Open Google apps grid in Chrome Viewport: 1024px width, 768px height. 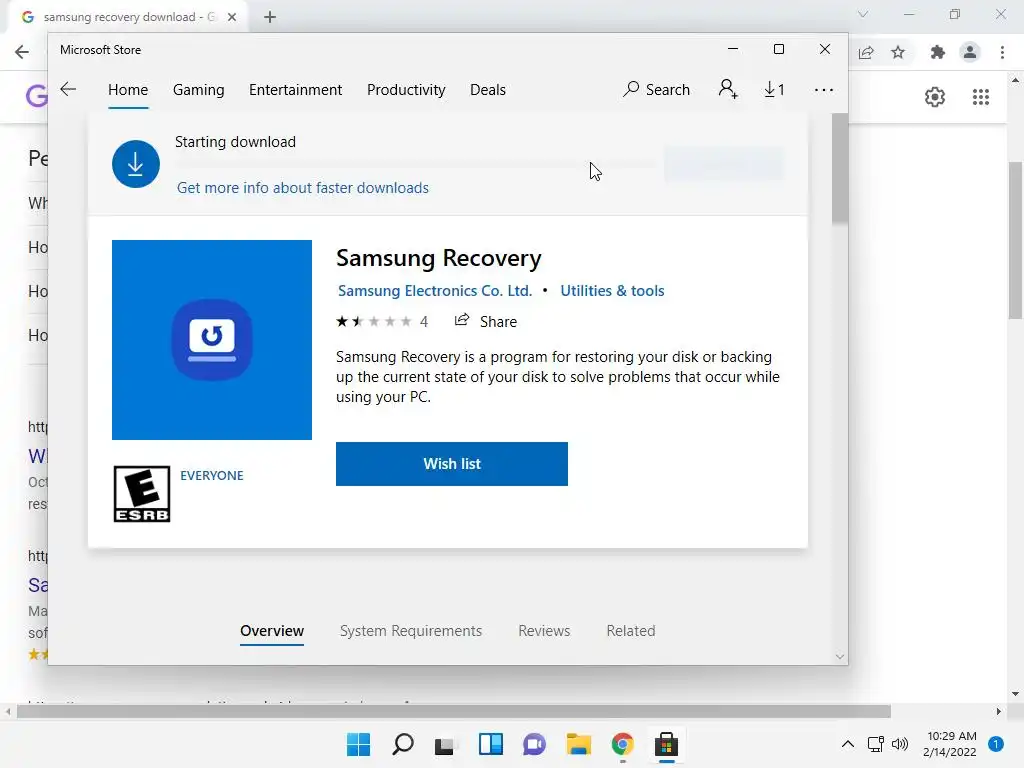coord(980,97)
